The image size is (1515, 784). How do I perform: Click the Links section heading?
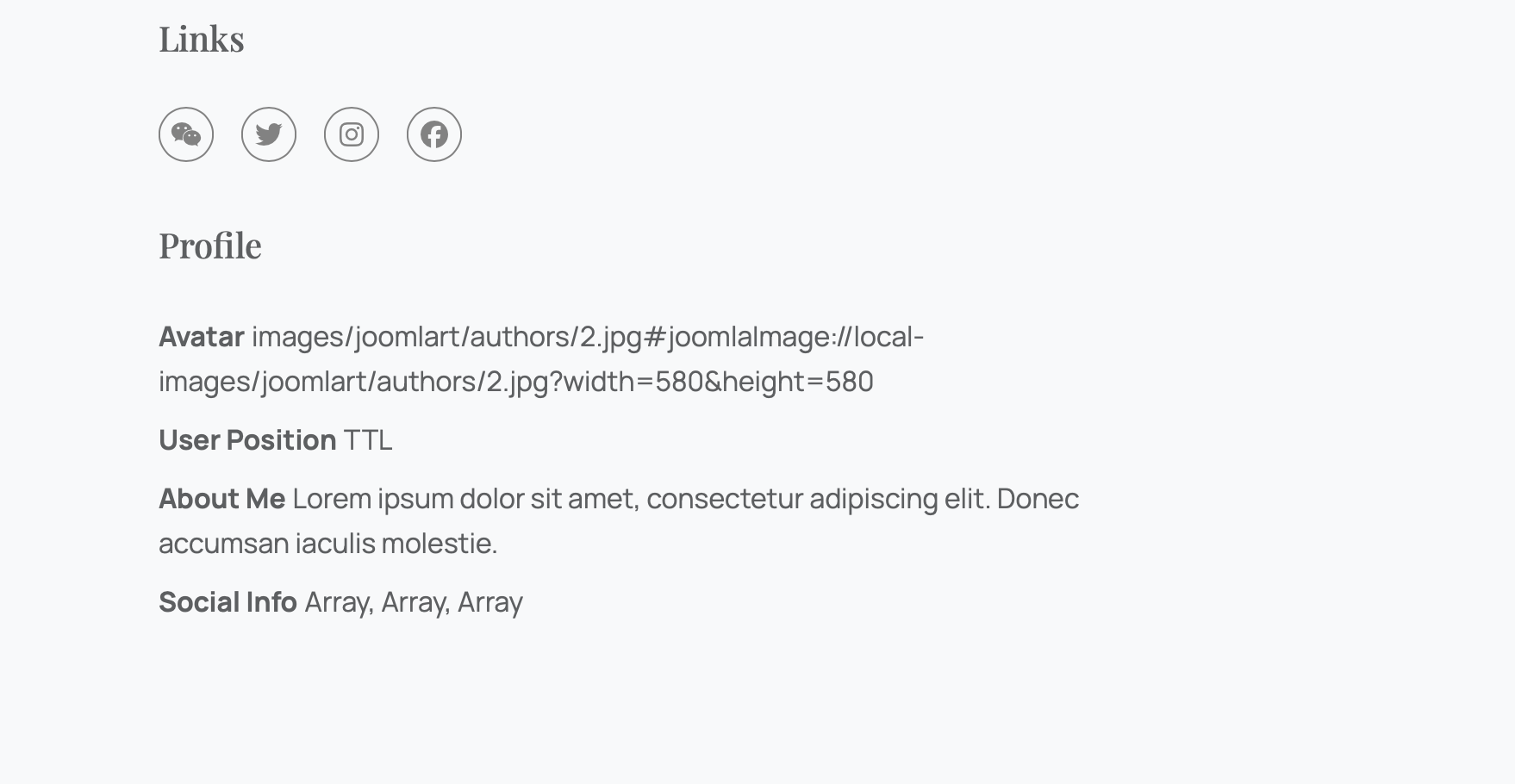click(x=202, y=39)
